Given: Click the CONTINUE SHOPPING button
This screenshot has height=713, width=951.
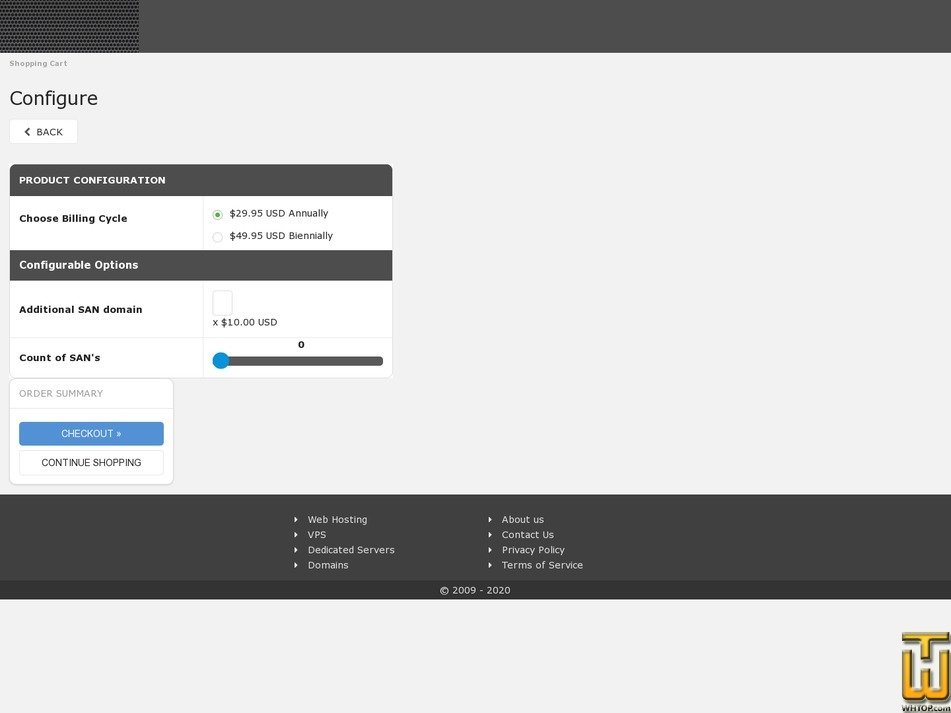Looking at the screenshot, I should click(x=91, y=462).
